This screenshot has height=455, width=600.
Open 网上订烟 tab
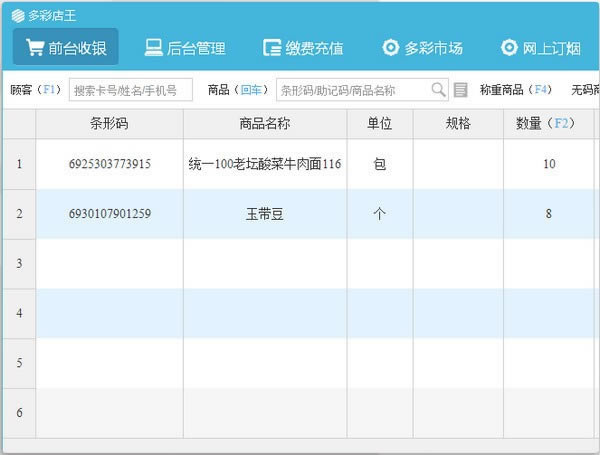pos(541,48)
